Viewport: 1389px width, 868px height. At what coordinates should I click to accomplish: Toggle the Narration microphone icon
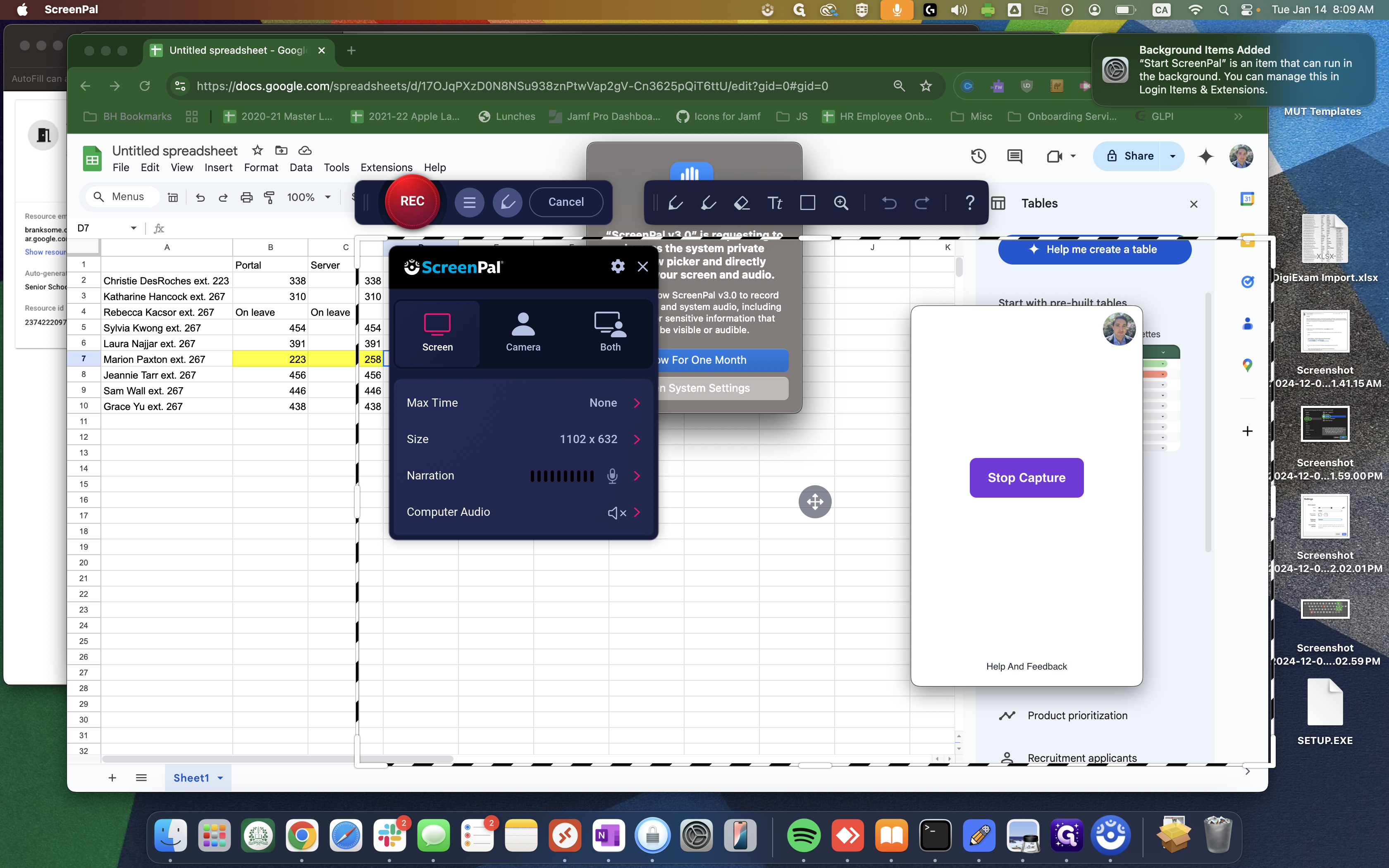point(612,476)
